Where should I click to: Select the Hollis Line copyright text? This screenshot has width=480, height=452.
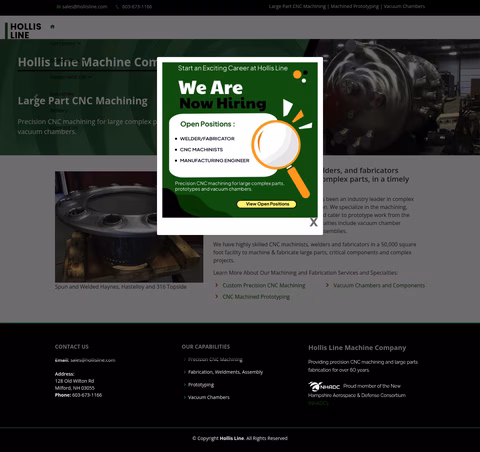tap(240, 438)
